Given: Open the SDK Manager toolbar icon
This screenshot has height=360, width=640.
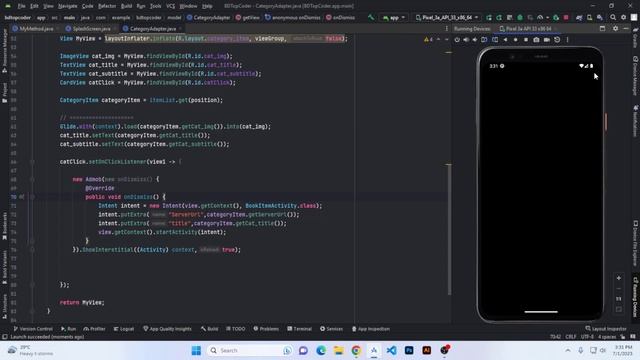Looking at the screenshot, I should tap(600, 18).
